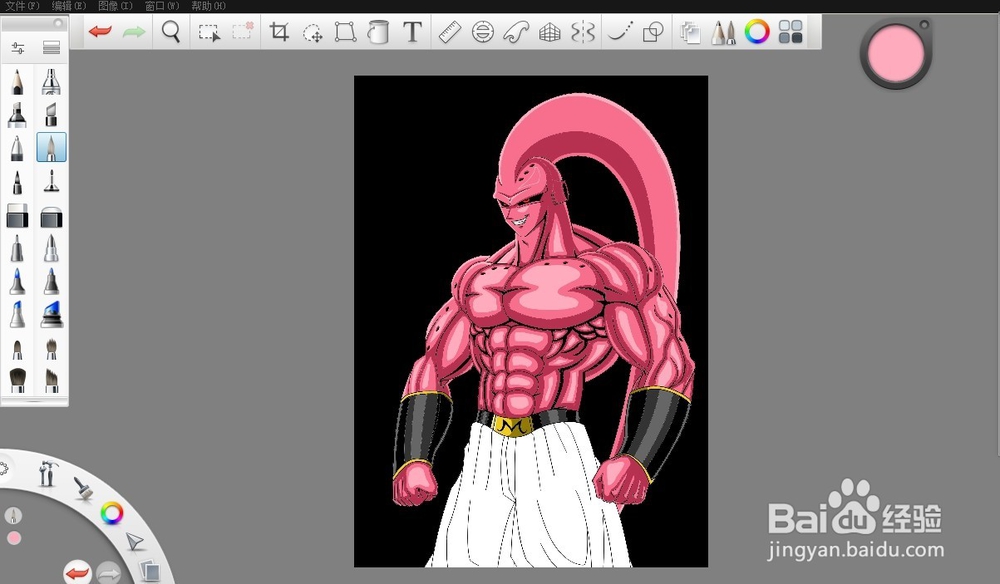The width and height of the screenshot is (1000, 584).
Task: Open lagoon color wheel icon
Action: pyautogui.click(x=112, y=513)
